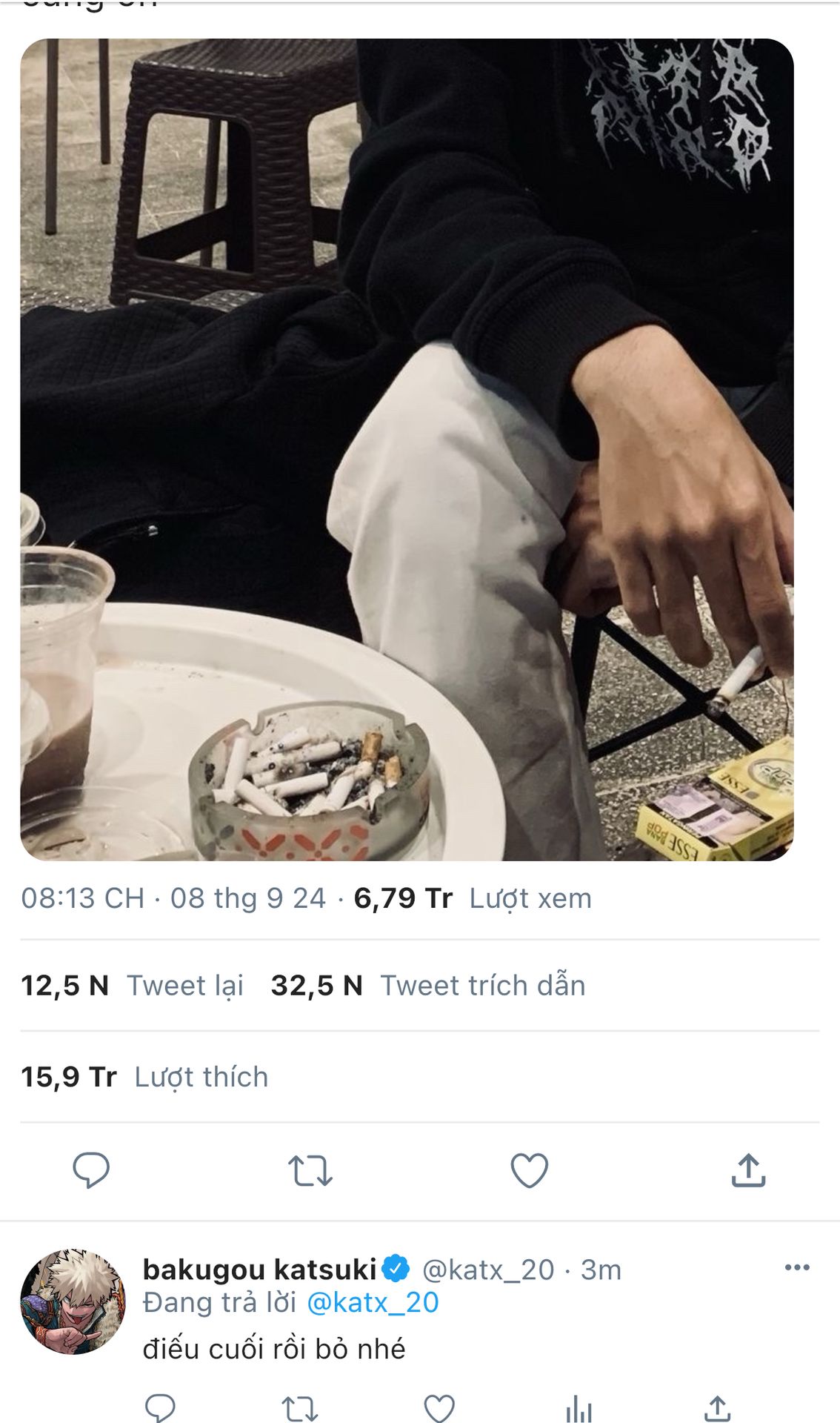
Task: Open the 32,5 N Tweet trích dẫn list
Action: (x=427, y=986)
